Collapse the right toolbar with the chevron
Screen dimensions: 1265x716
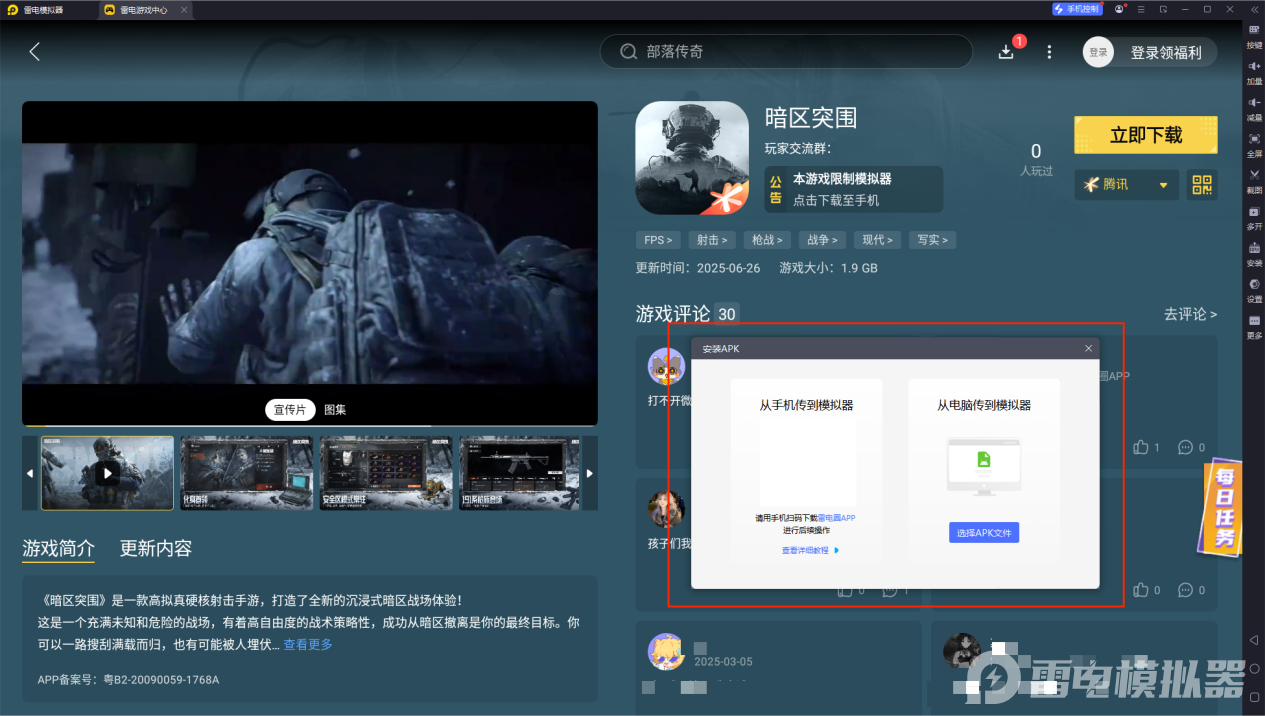(x=1253, y=9)
